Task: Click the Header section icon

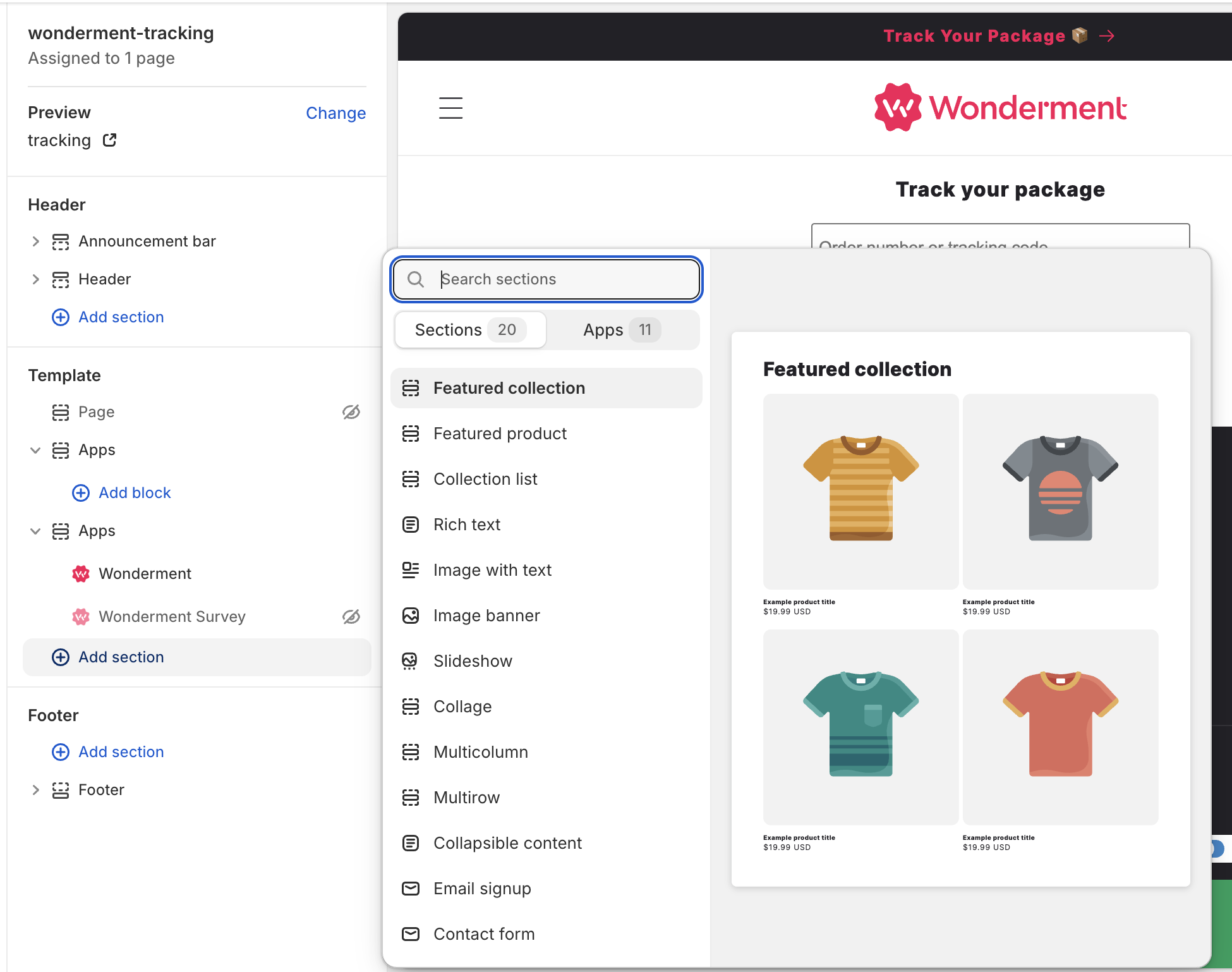Action: (61, 279)
